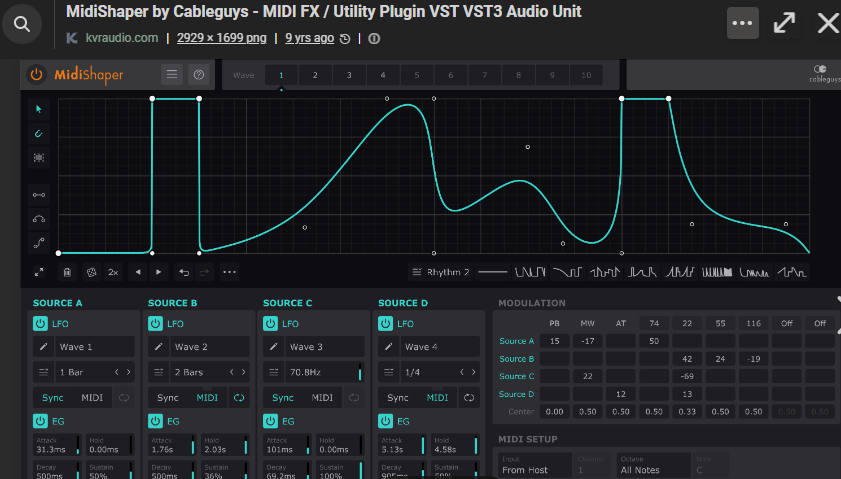This screenshot has height=479, width=841.
Task: Click the expand editor arrows icon
Action: coord(39,272)
